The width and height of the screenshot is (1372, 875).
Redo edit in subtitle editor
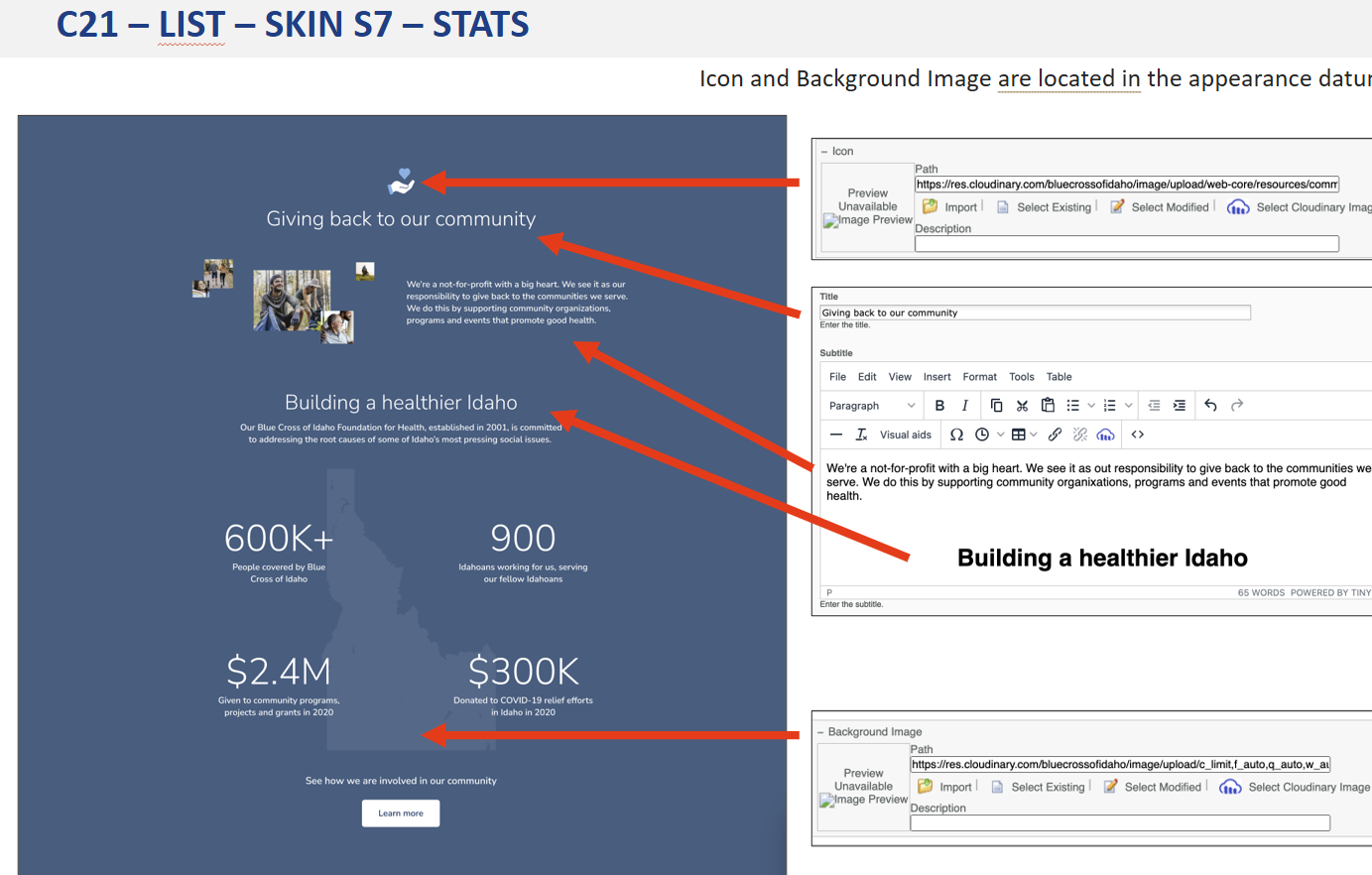point(1236,406)
